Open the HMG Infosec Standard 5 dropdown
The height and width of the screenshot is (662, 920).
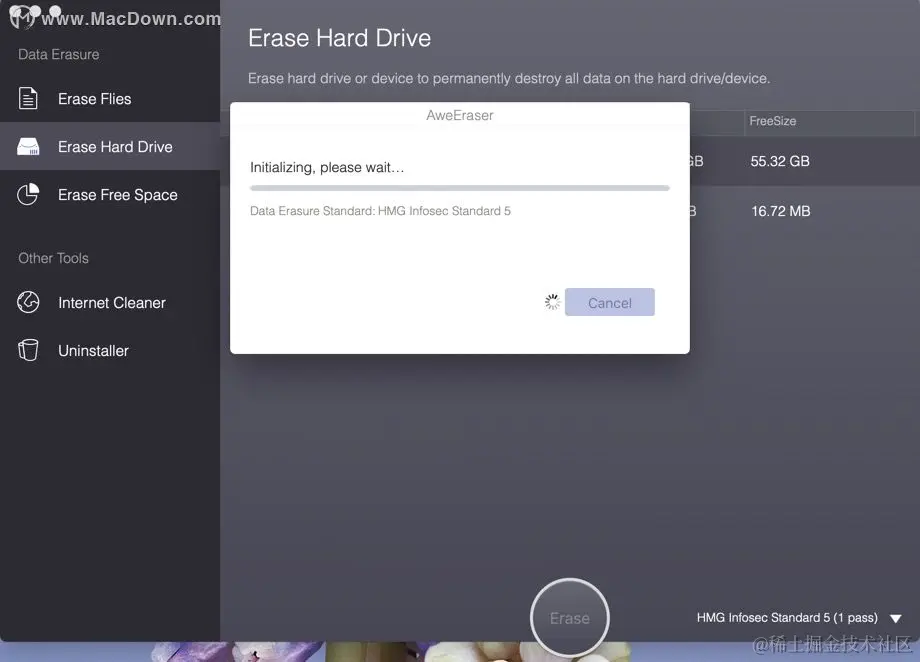pos(799,618)
